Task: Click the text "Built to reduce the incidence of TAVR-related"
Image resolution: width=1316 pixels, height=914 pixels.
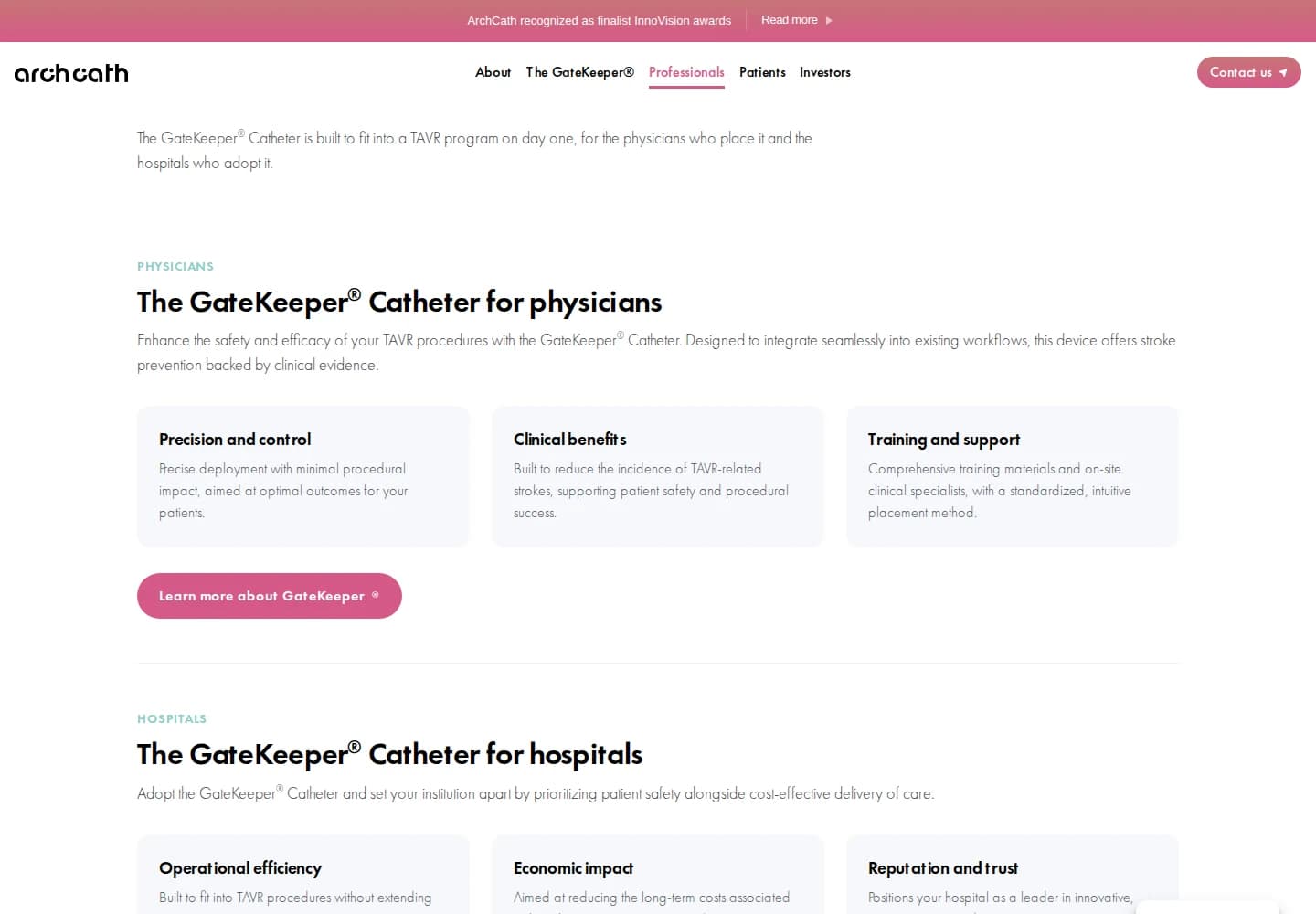Action: click(637, 469)
